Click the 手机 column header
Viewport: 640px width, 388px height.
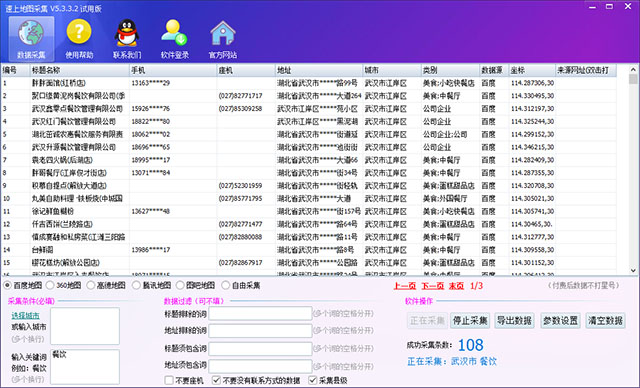point(173,70)
